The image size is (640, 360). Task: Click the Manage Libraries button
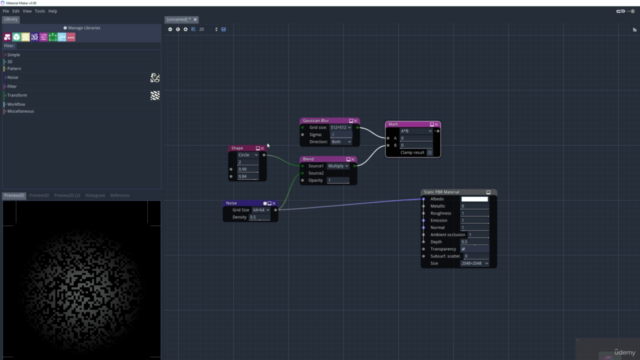tap(82, 28)
